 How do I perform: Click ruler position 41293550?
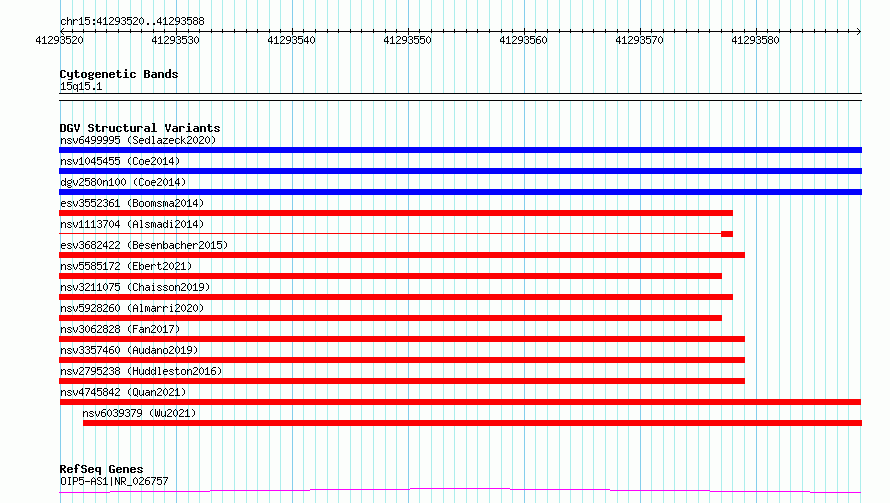coord(408,40)
